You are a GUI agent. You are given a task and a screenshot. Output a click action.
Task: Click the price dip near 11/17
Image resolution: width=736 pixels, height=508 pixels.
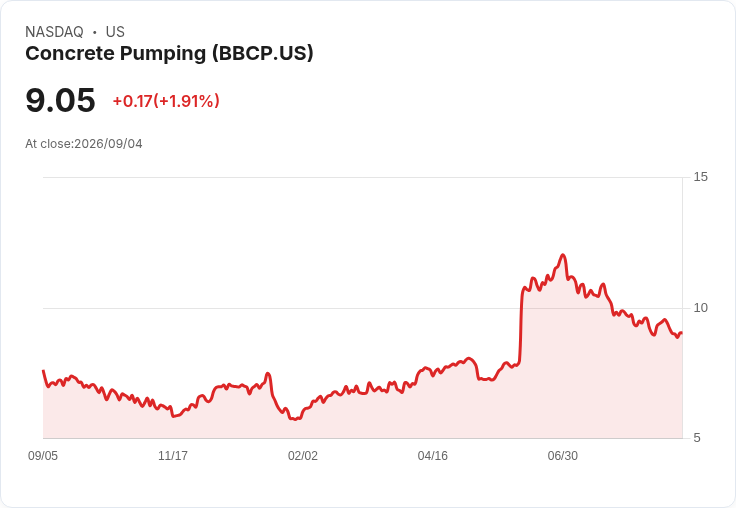174,416
